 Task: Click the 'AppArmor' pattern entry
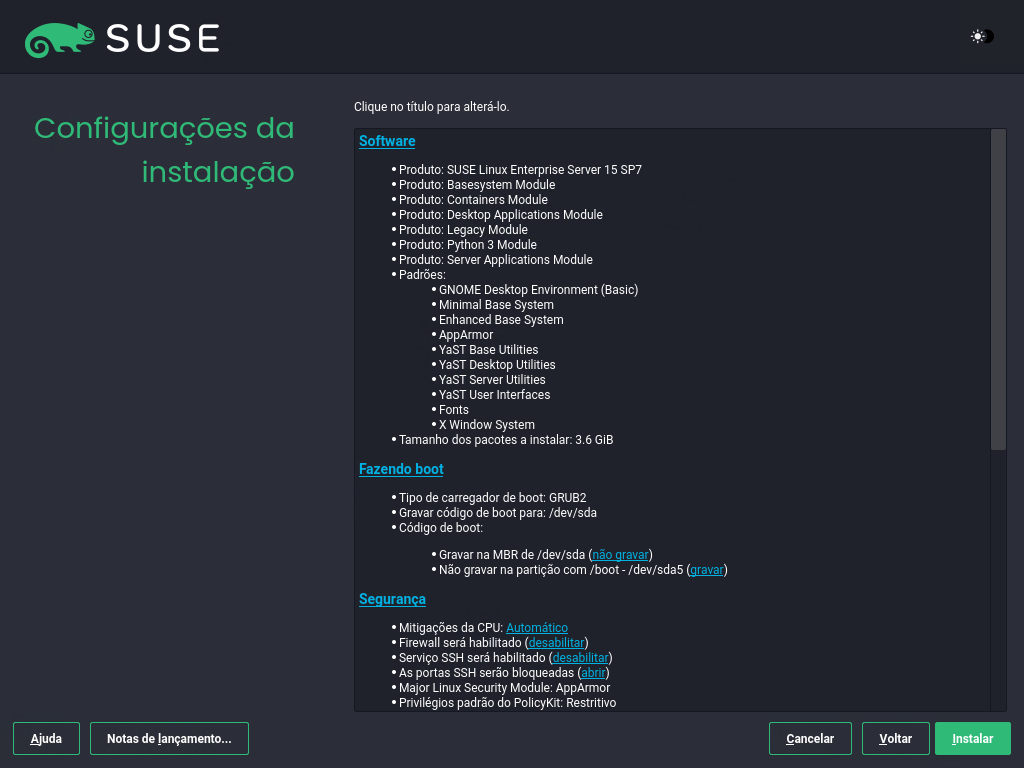466,335
